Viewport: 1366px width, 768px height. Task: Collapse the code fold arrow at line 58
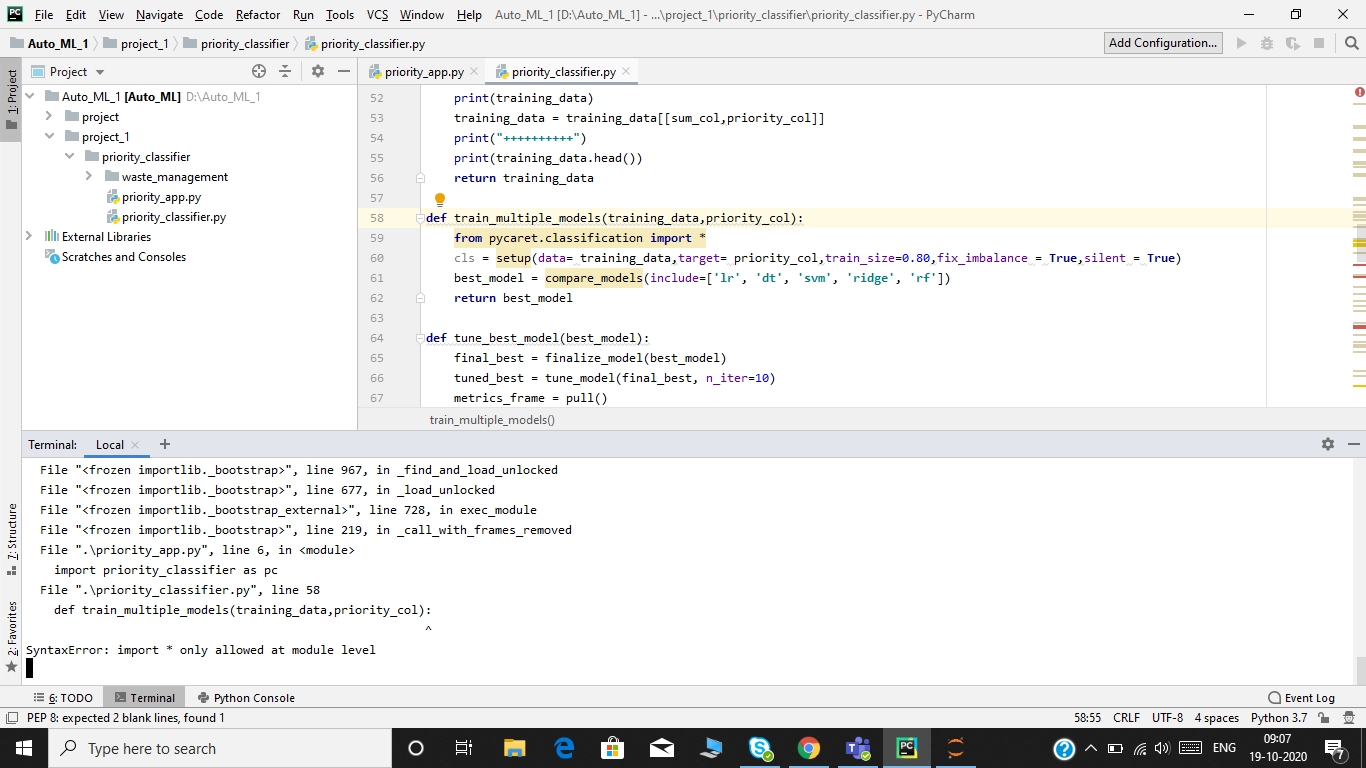point(421,217)
